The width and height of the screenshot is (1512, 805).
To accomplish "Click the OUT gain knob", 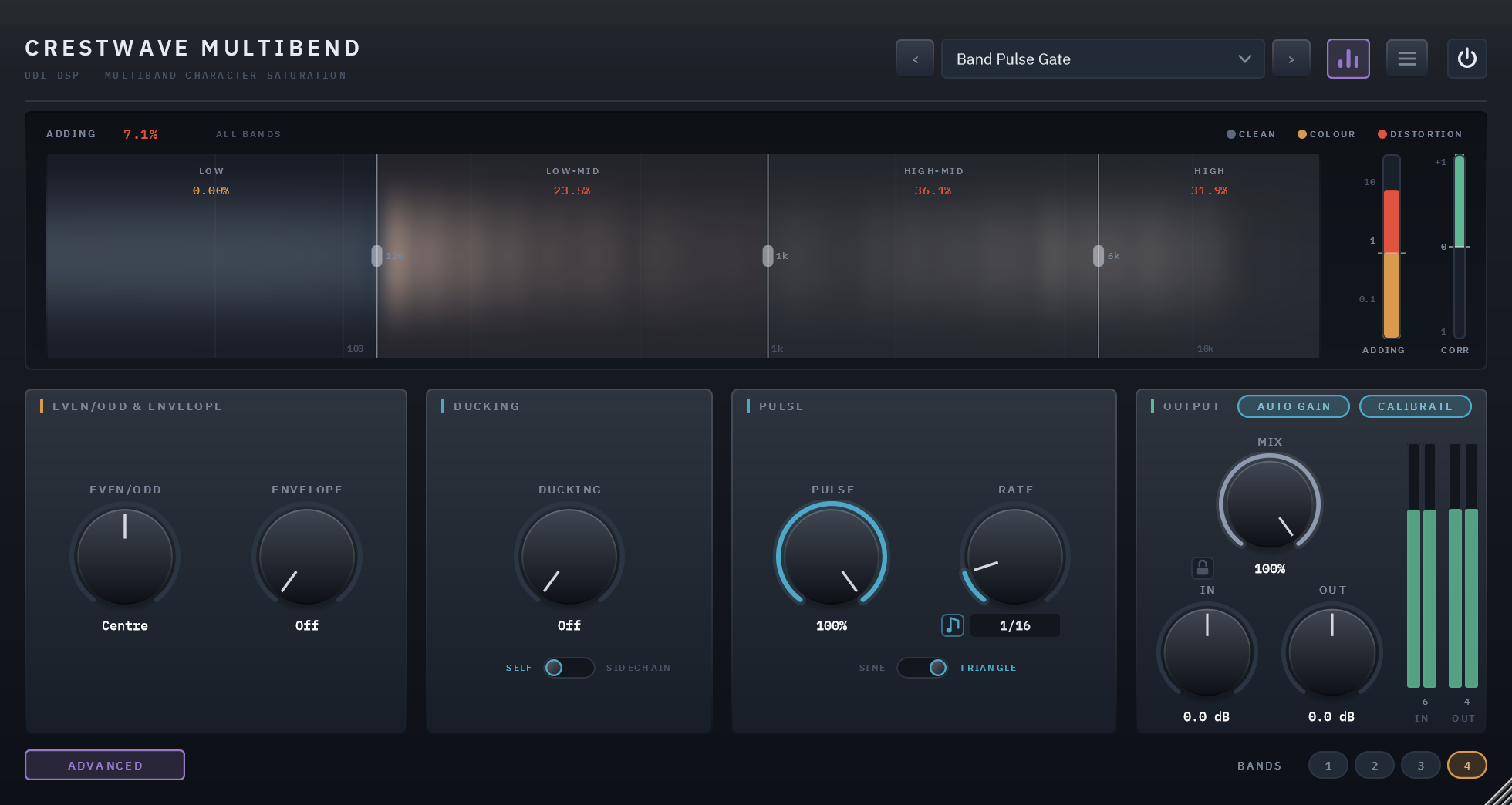I will pos(1332,652).
